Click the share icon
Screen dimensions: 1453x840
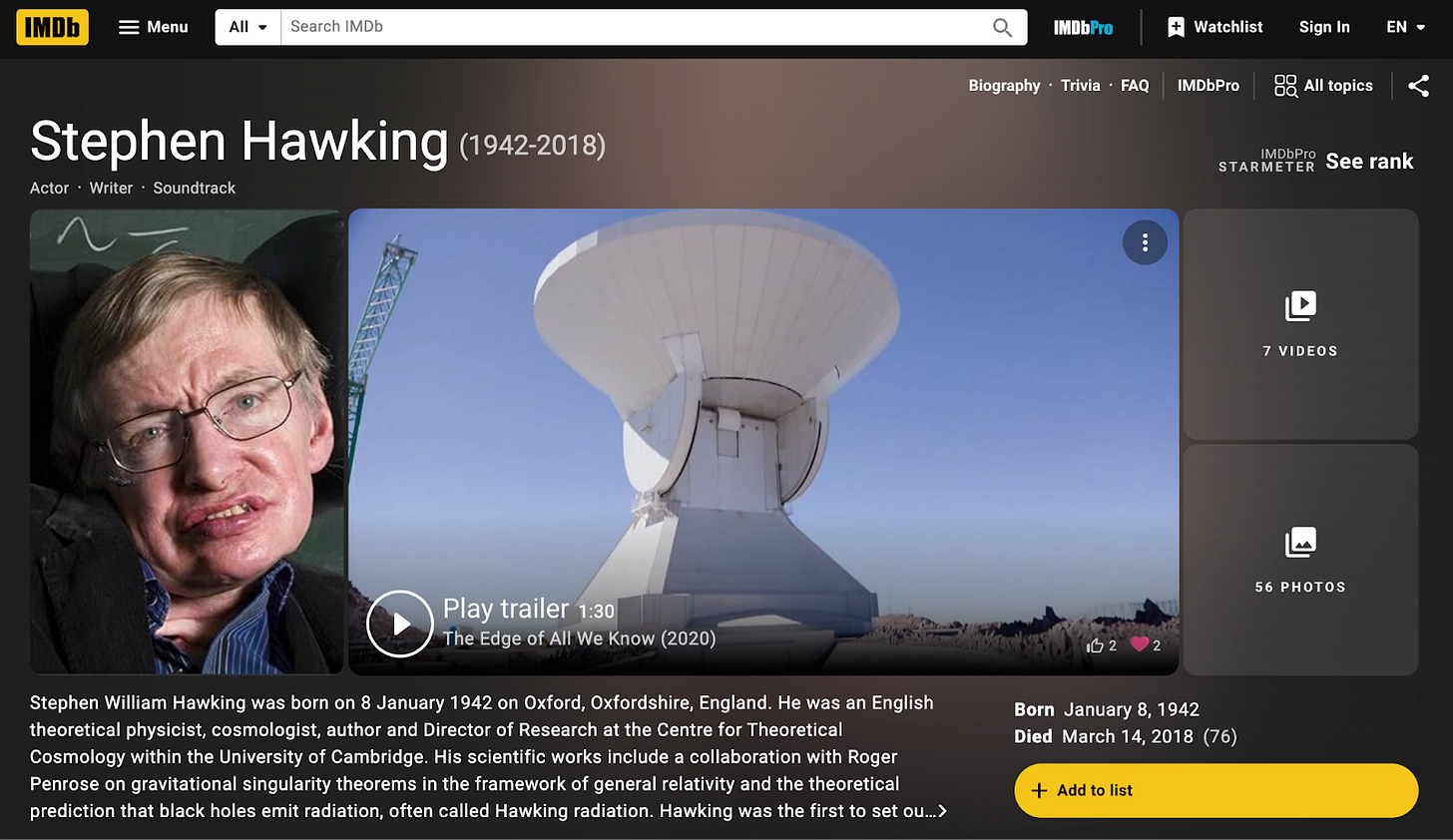pos(1418,86)
